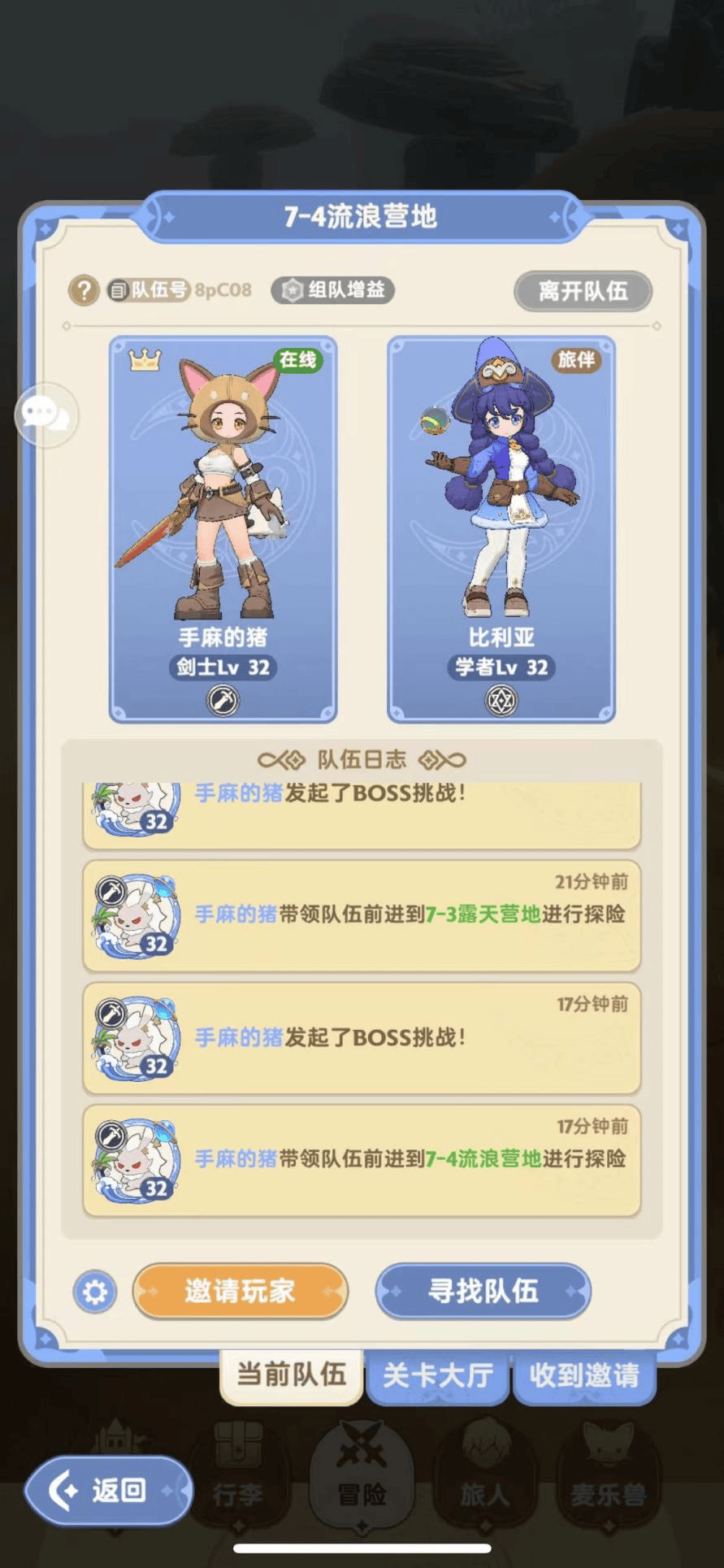The height and width of the screenshot is (1568, 724).
Task: Select the 当前队伍 tab
Action: coord(292,1375)
